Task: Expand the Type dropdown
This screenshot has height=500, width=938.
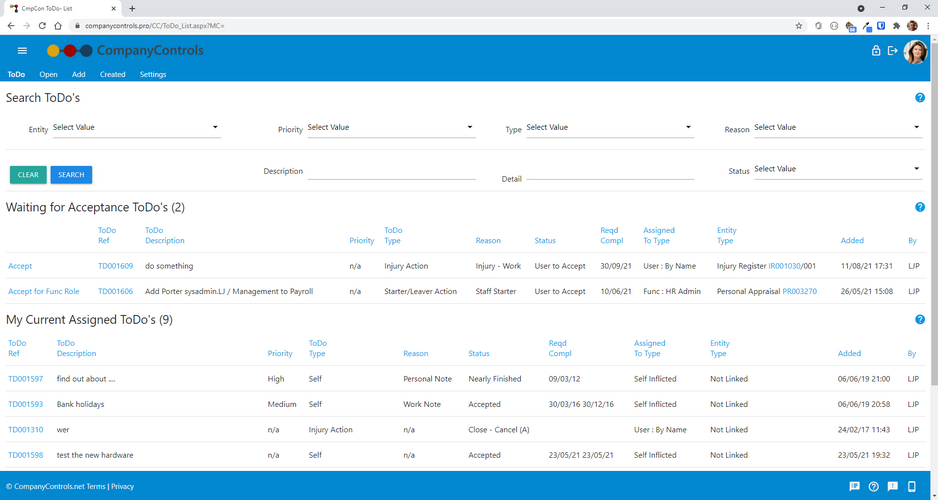Action: [610, 127]
